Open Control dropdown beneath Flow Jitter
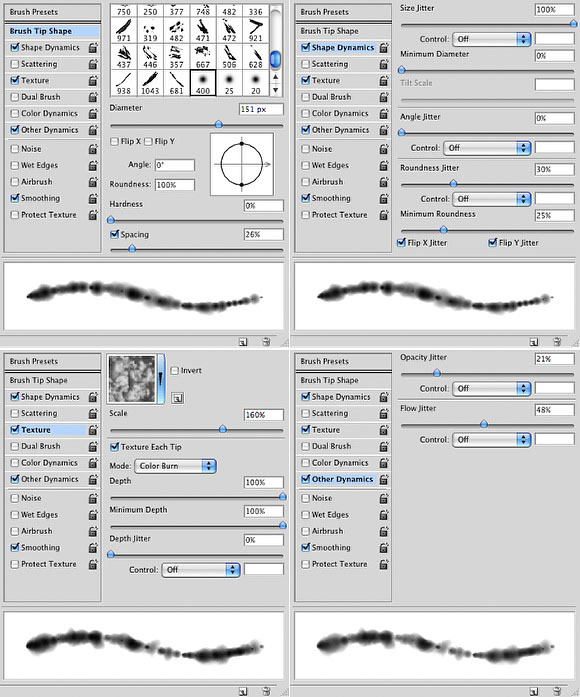Screen dimensions: 580x697 (x=492, y=440)
